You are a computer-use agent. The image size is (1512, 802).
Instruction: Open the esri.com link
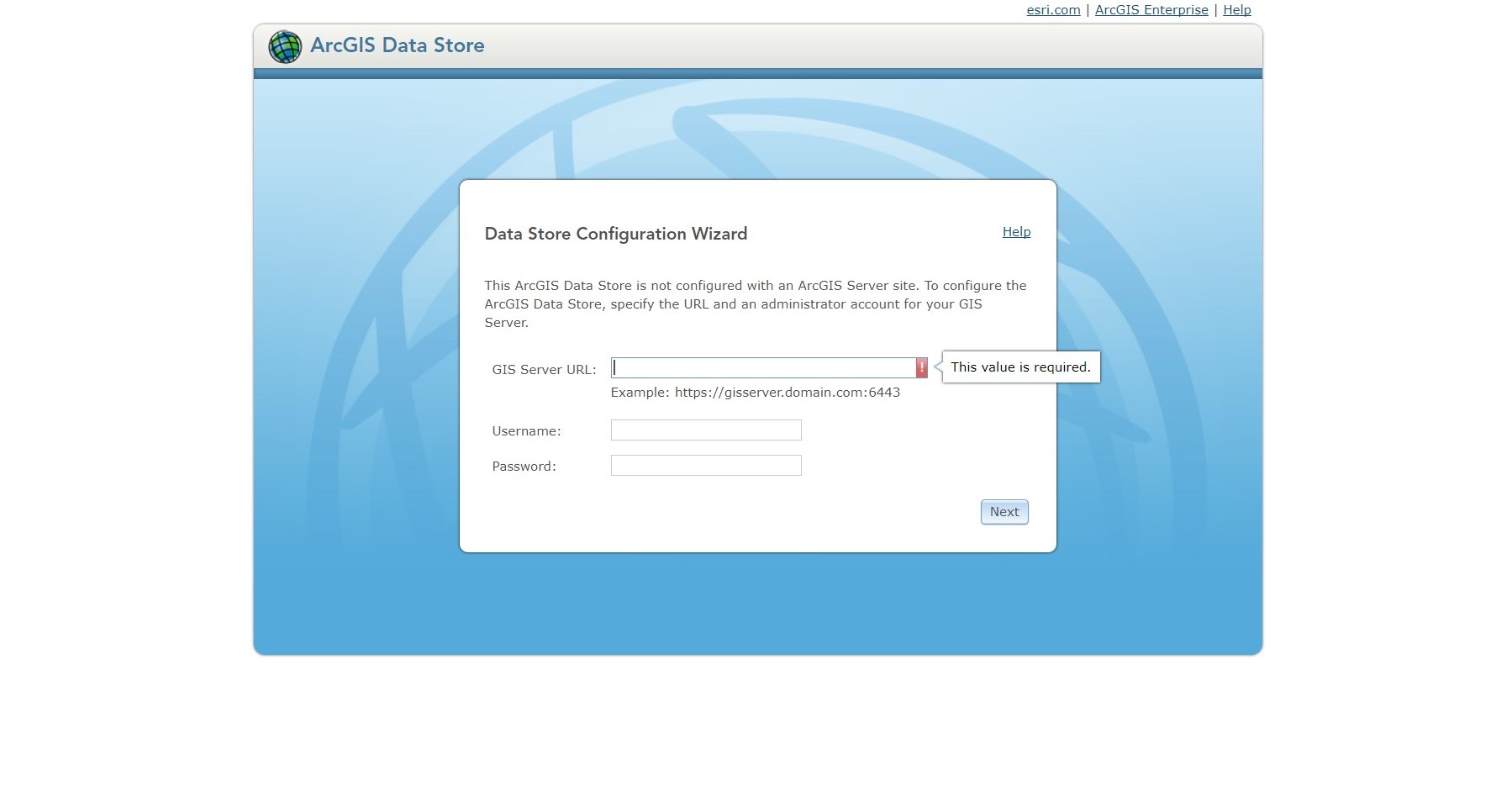coord(1053,10)
